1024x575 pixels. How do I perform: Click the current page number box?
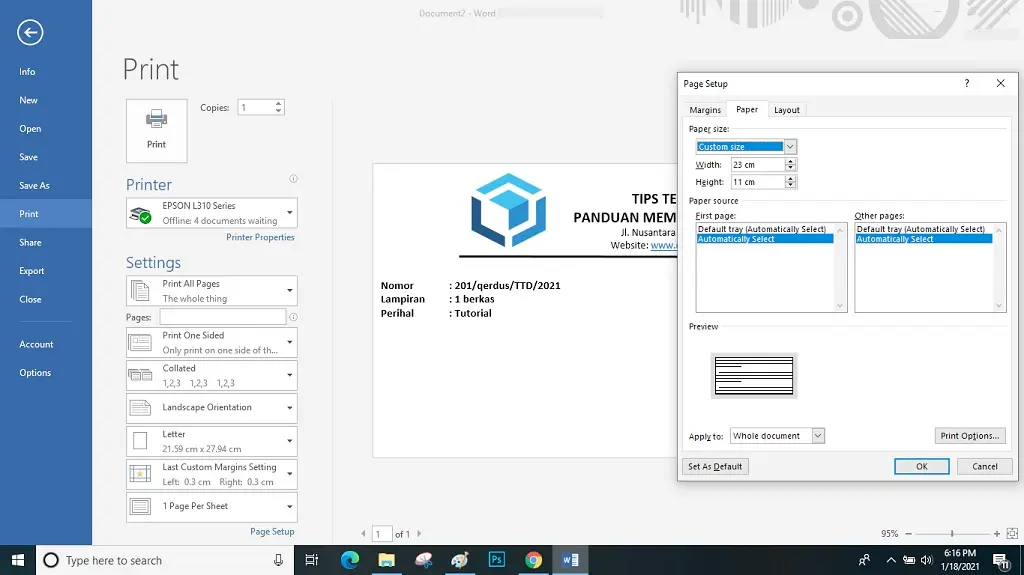[382, 534]
